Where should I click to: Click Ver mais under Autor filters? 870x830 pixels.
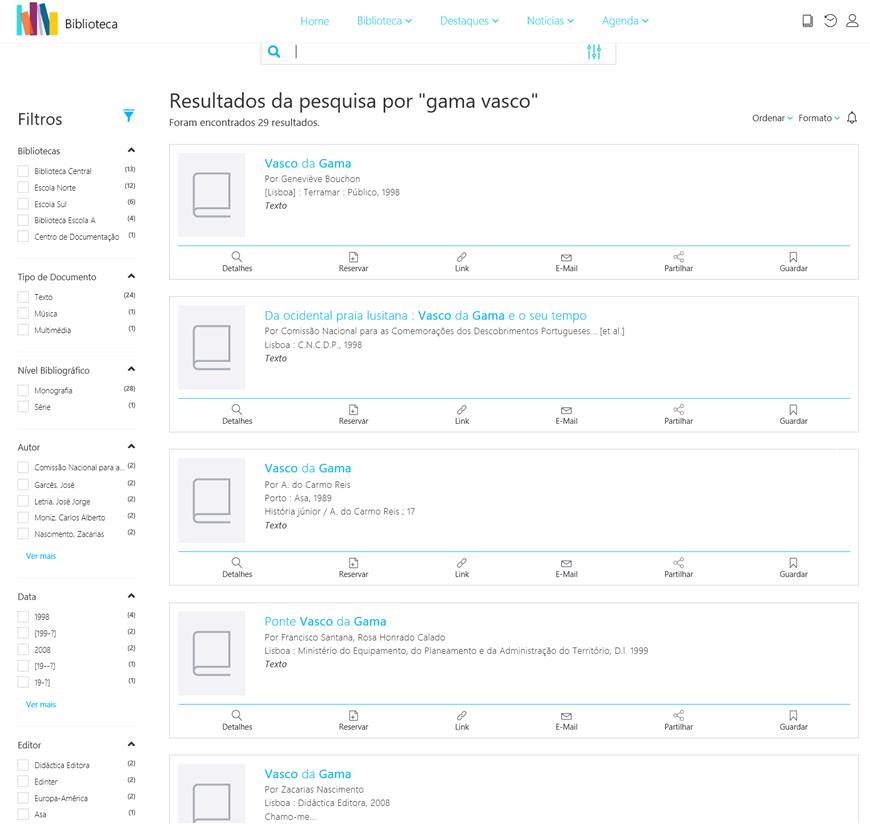[41, 556]
